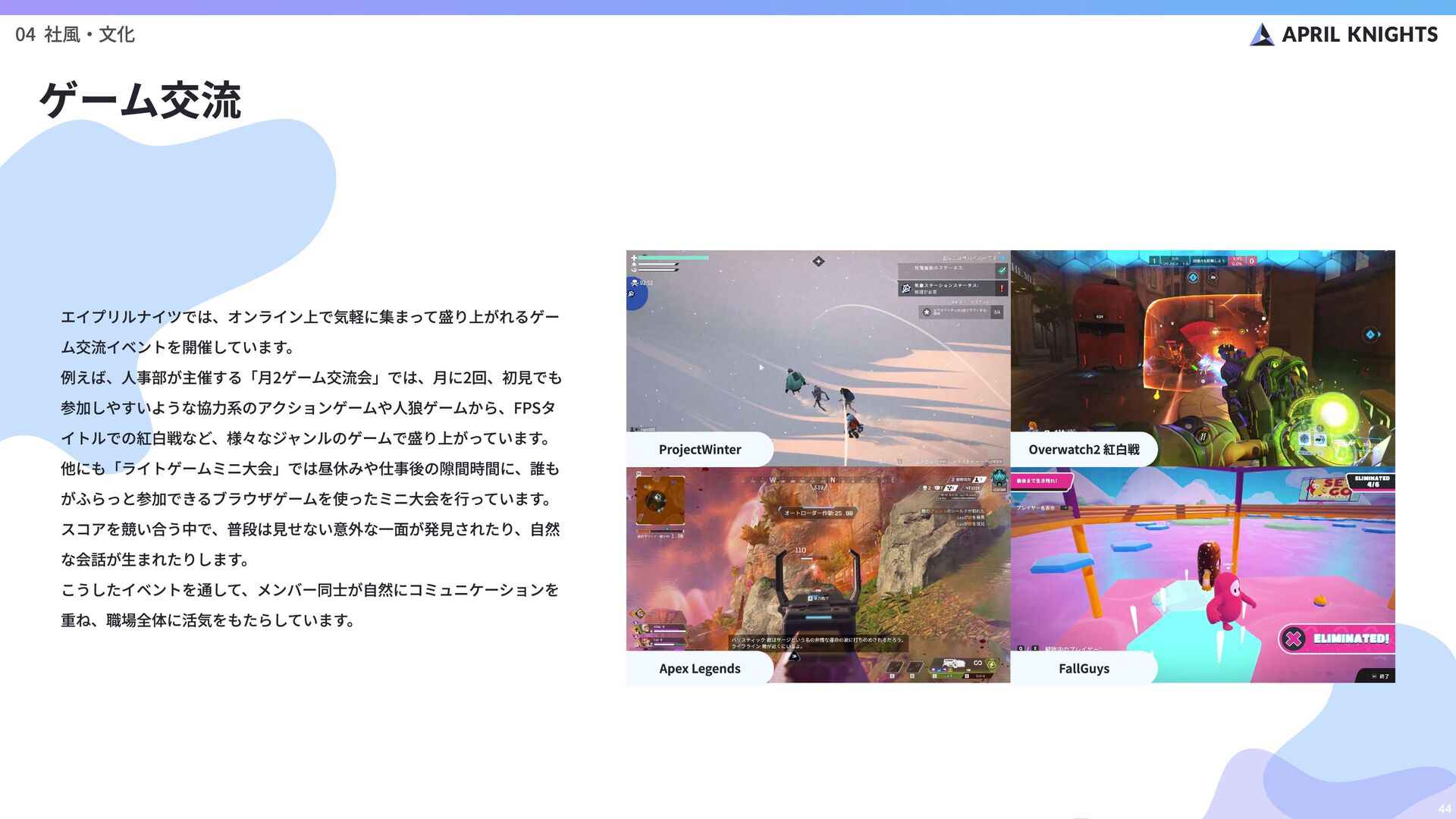This screenshot has width=1456, height=819.
Task: Click the line starting こうしたイベントを通して
Action: (x=310, y=590)
